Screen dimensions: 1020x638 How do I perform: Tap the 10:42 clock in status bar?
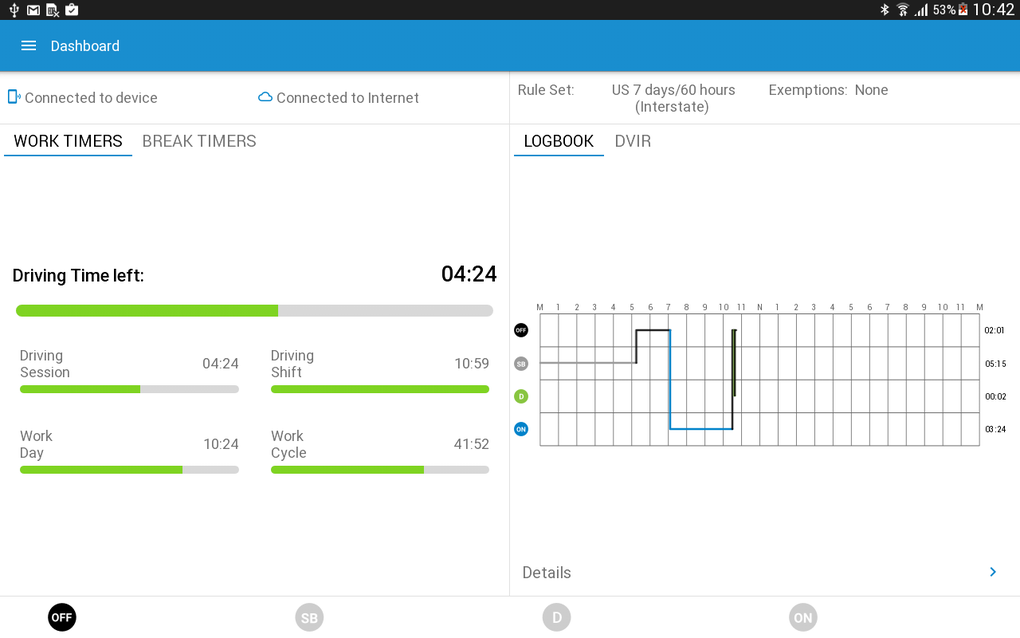point(993,10)
